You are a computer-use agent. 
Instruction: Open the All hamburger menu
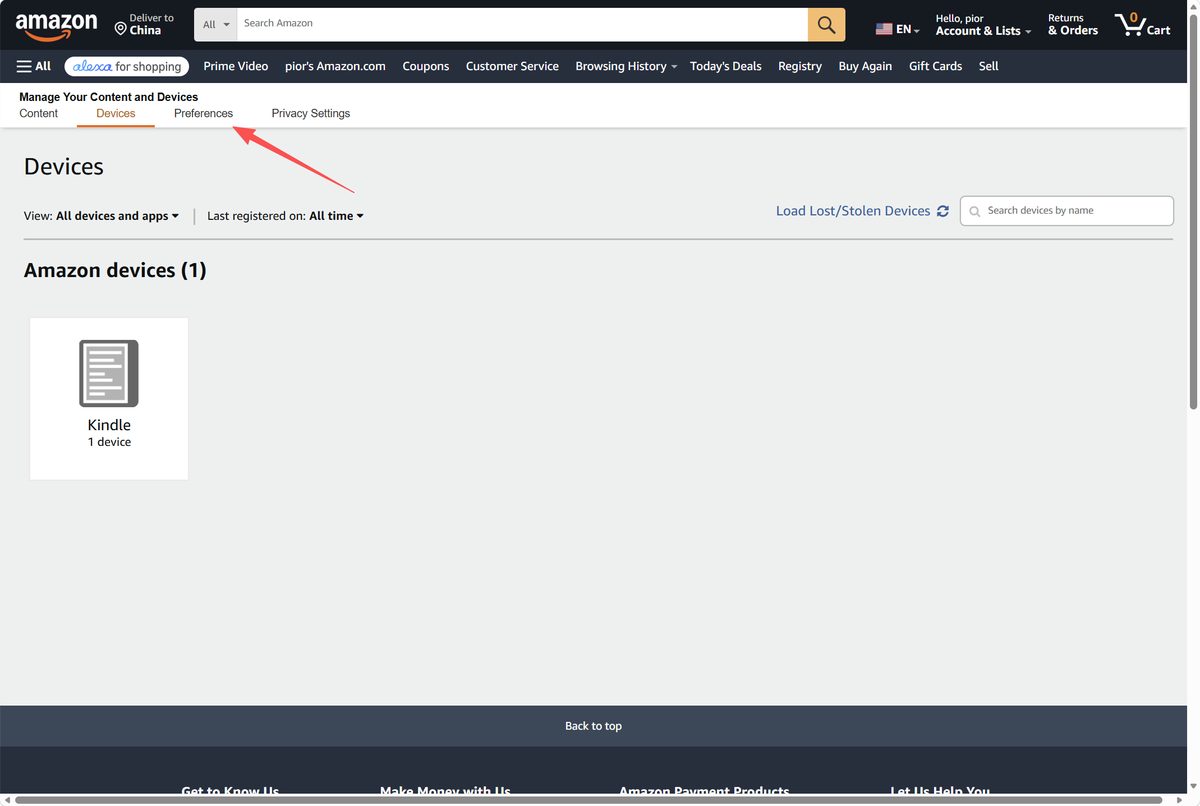pyautogui.click(x=34, y=66)
